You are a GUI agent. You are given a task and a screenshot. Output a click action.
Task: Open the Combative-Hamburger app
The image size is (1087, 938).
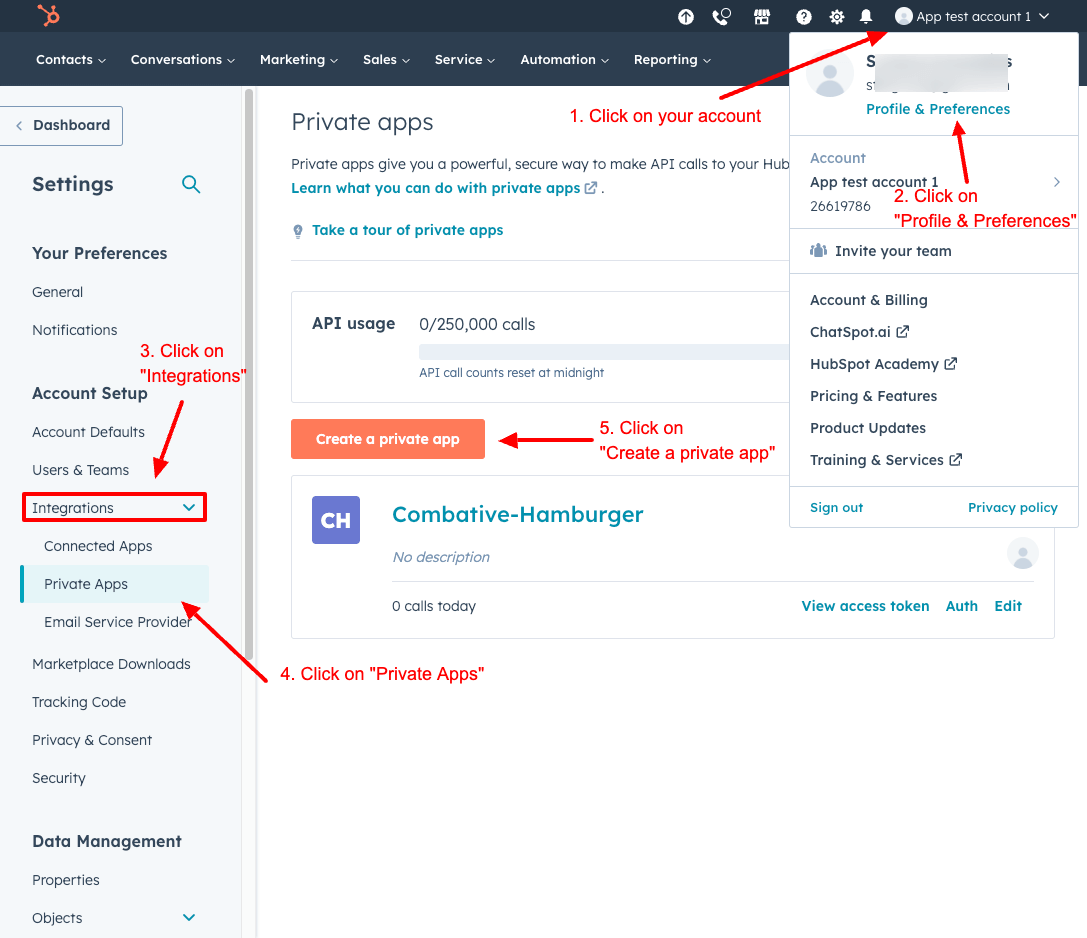(518, 514)
